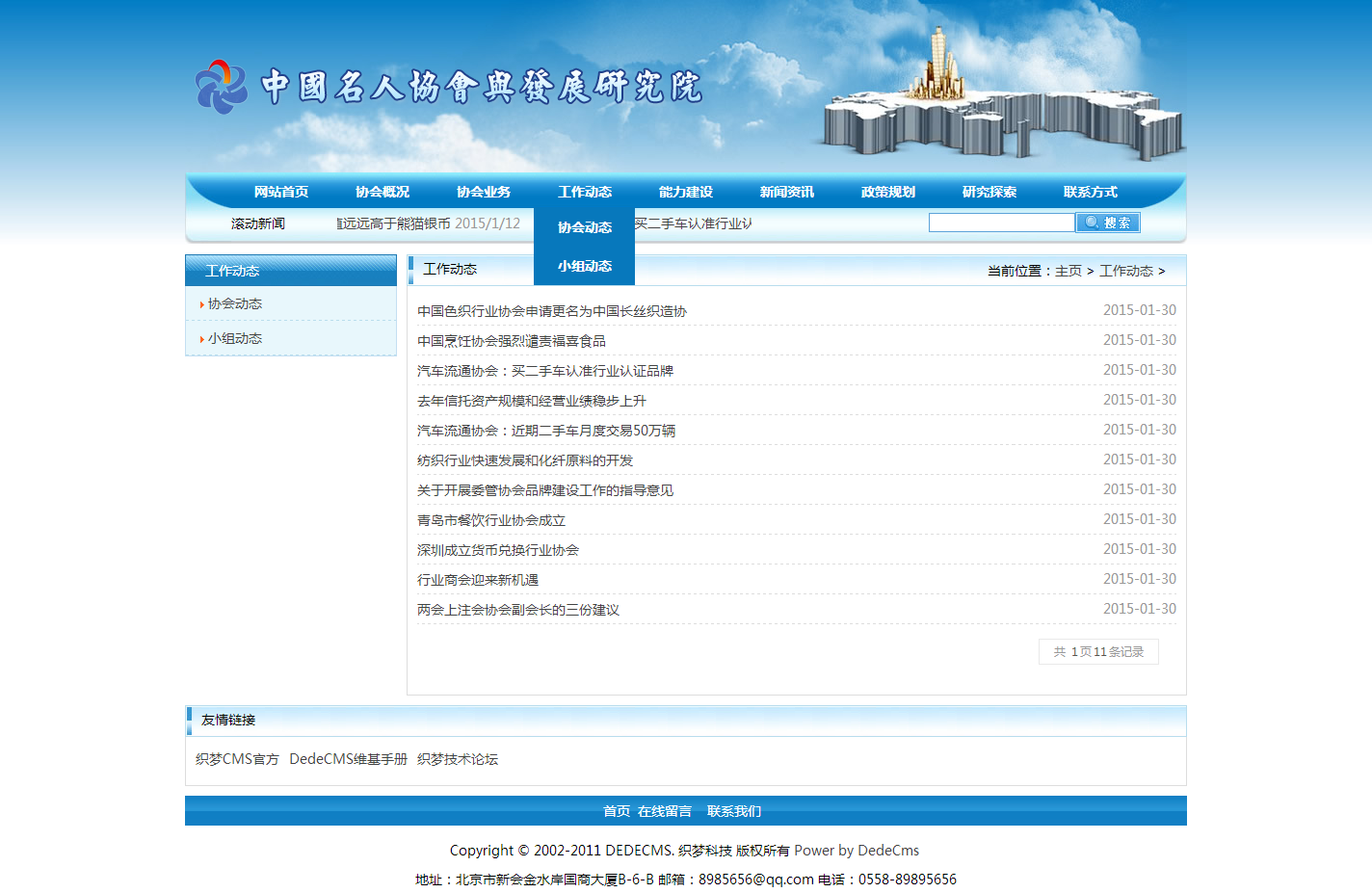Visit the 织梦CMS官方 friend link
1372x893 pixels.
click(x=237, y=759)
